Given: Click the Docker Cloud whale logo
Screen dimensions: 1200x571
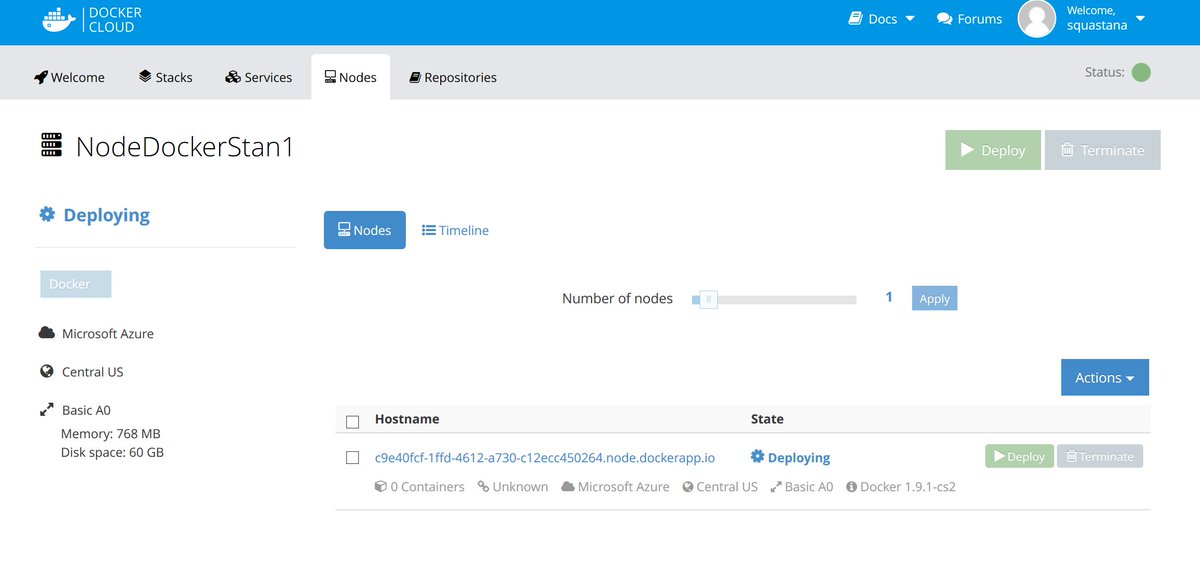Looking at the screenshot, I should pos(59,19).
